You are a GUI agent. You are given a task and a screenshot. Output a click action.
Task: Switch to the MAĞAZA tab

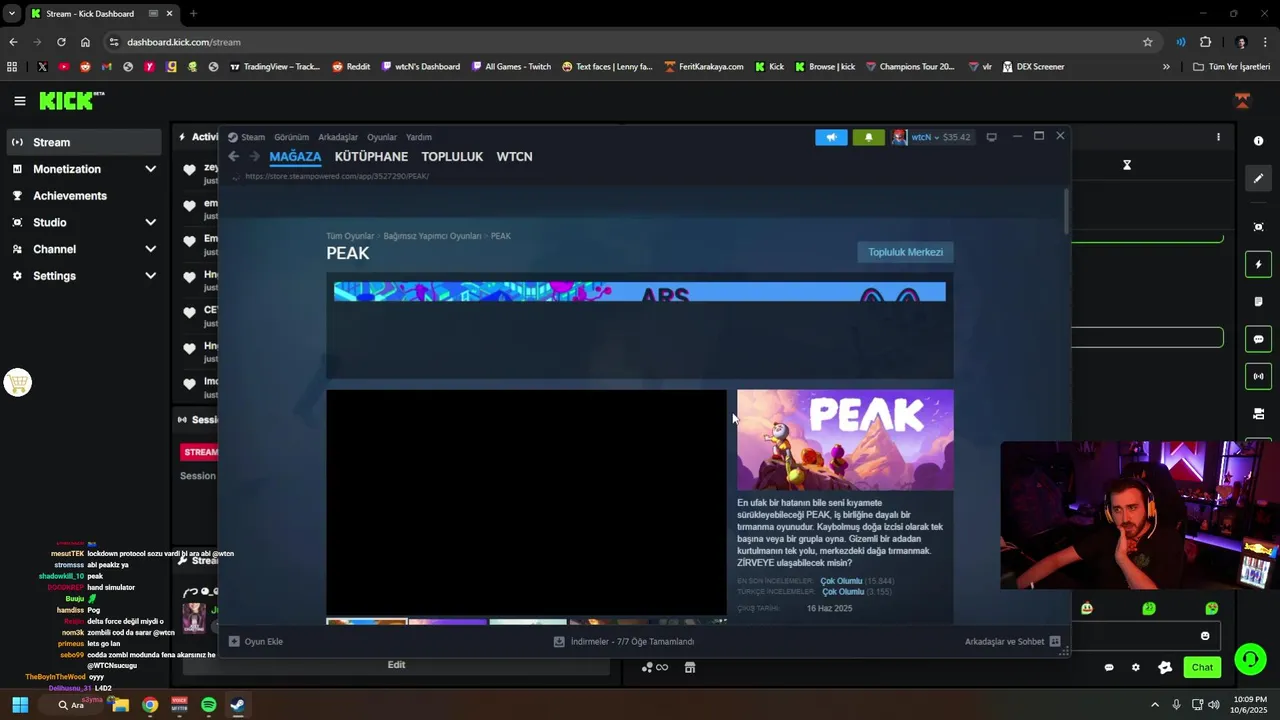coord(295,157)
